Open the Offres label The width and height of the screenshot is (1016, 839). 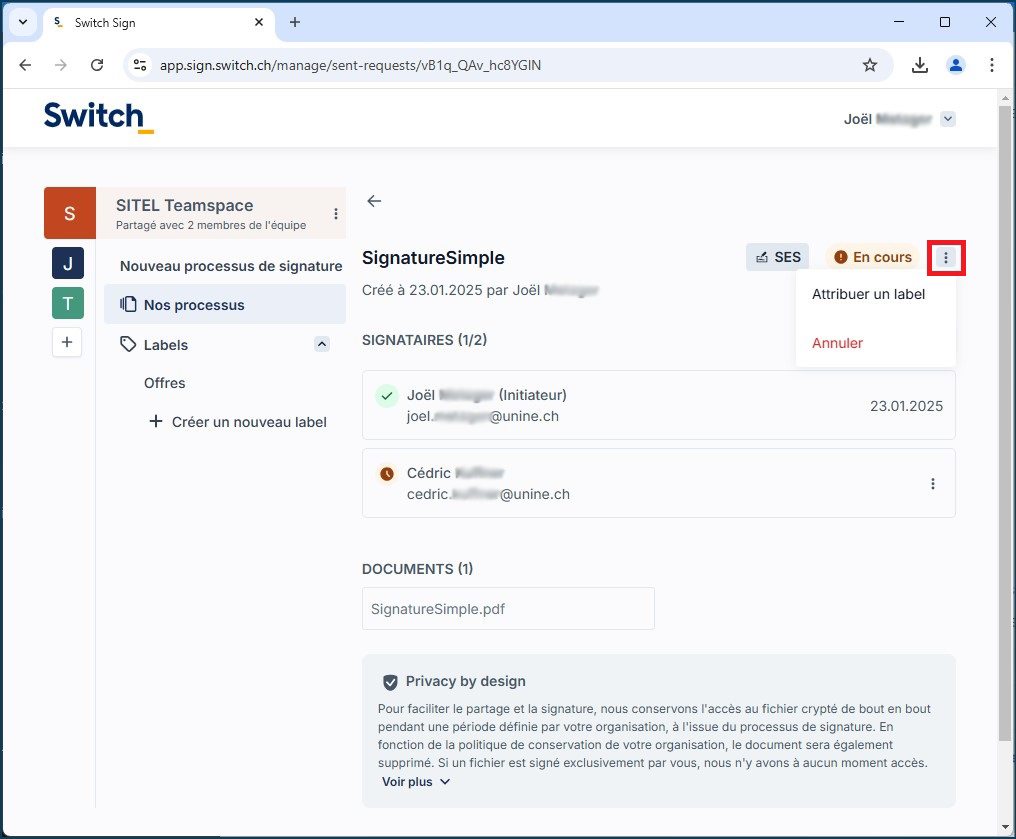click(165, 383)
